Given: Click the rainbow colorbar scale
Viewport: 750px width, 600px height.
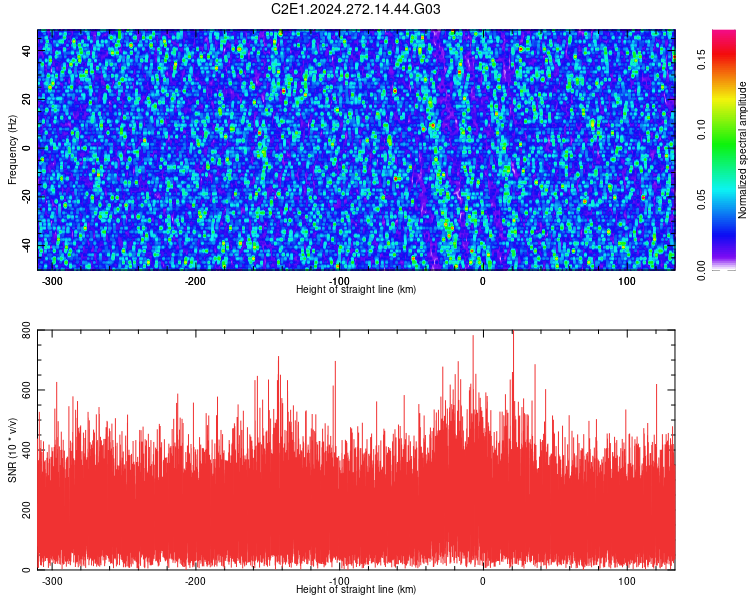Looking at the screenshot, I should (x=724, y=150).
